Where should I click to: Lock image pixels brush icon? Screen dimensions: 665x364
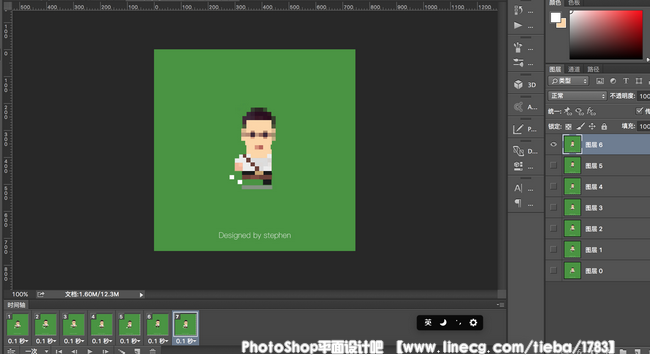click(581, 126)
